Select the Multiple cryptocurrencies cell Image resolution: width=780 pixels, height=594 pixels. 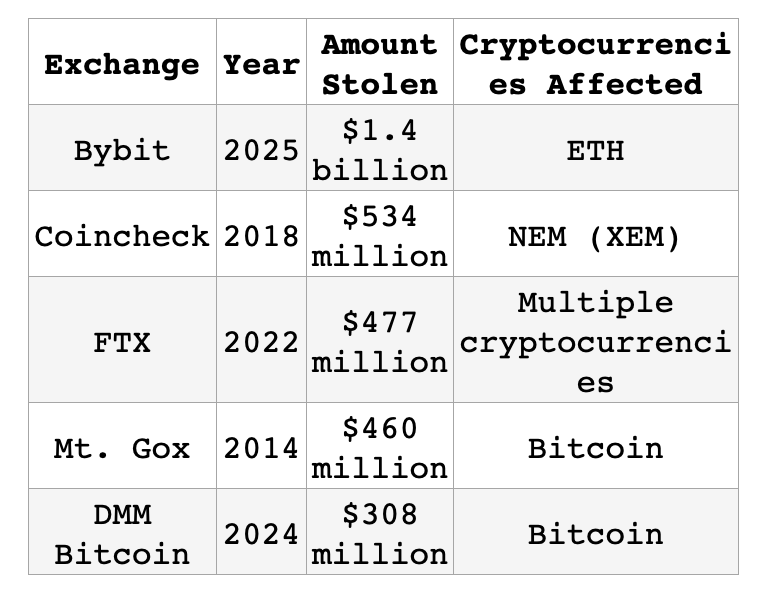595,342
